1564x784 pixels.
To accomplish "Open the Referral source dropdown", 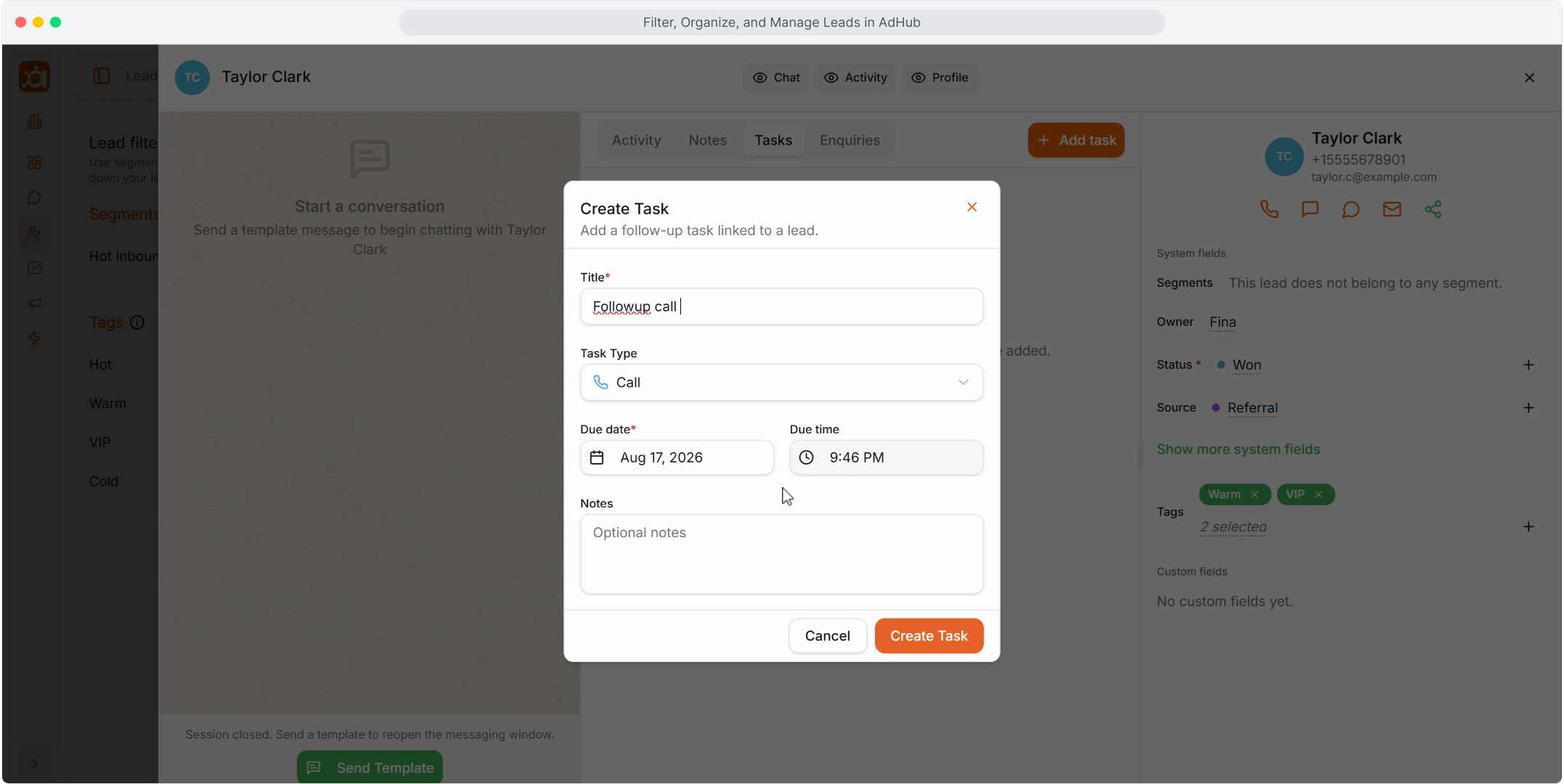I will click(1253, 407).
